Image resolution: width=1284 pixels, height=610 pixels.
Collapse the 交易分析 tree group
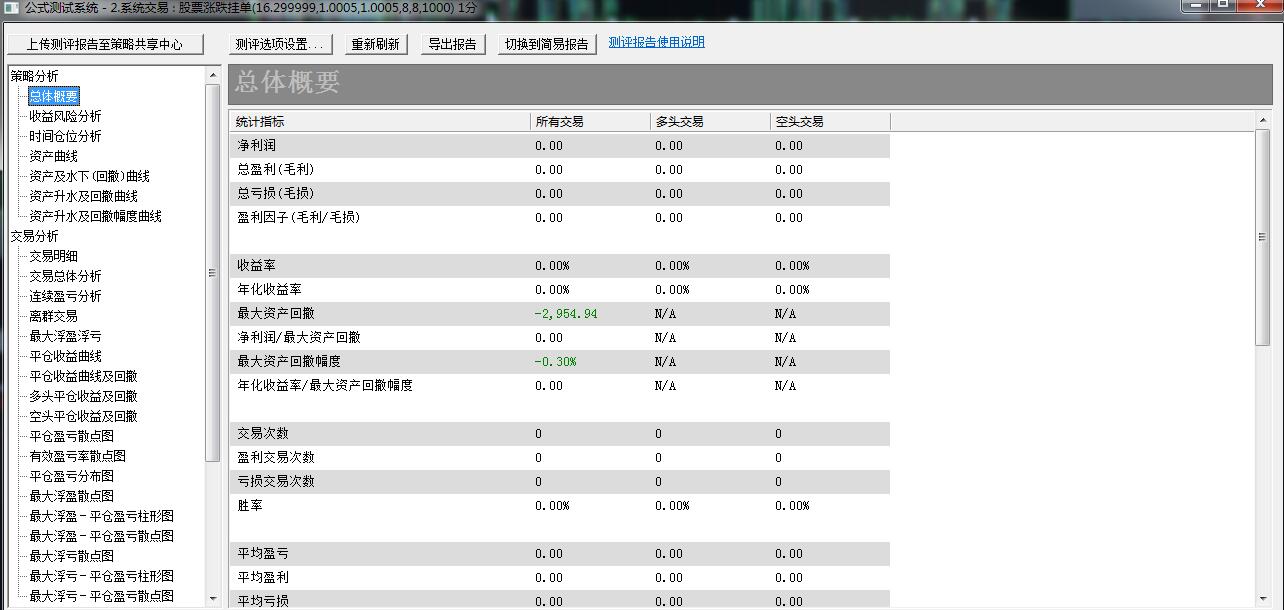(x=34, y=236)
